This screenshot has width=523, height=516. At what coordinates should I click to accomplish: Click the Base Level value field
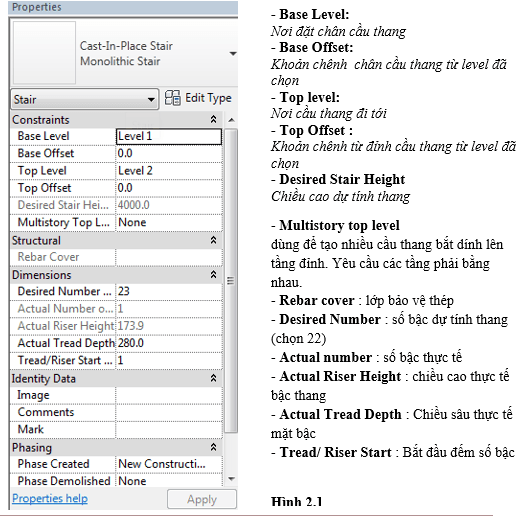coord(169,136)
